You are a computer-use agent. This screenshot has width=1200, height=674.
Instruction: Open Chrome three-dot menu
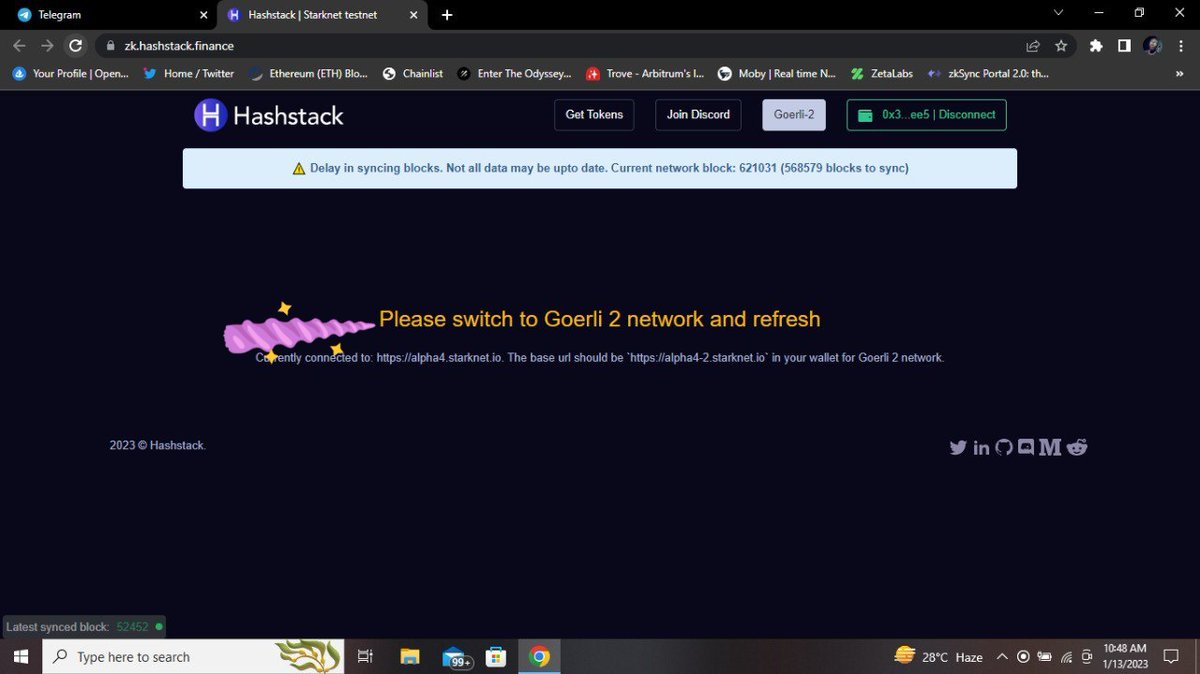pyautogui.click(x=1181, y=46)
